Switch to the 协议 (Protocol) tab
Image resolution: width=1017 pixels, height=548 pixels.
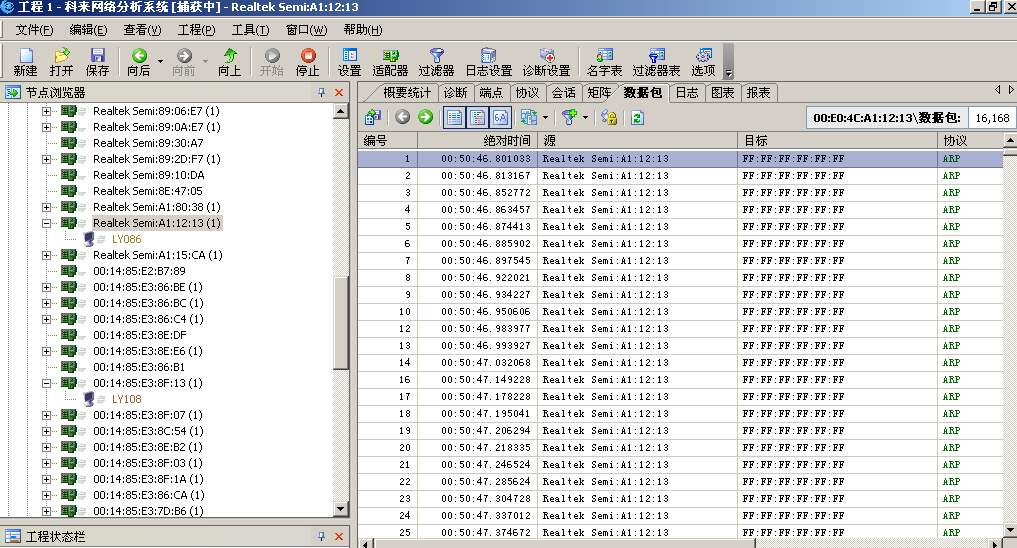coord(526,93)
